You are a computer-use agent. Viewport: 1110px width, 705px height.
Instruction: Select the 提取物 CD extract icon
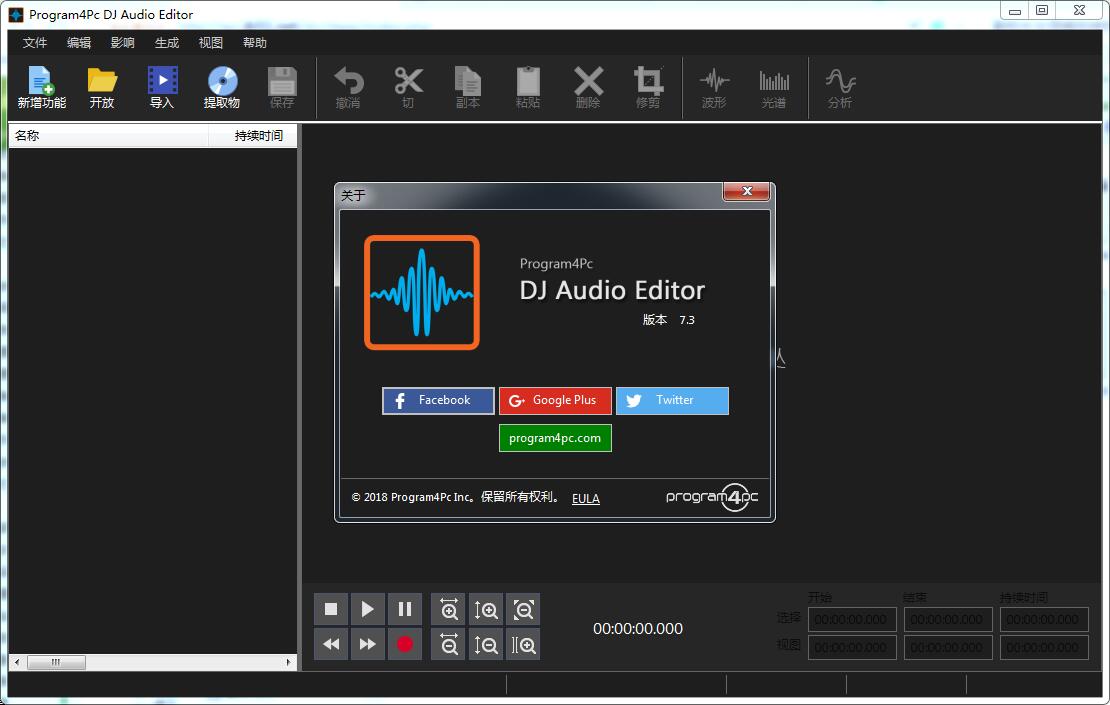point(222,87)
